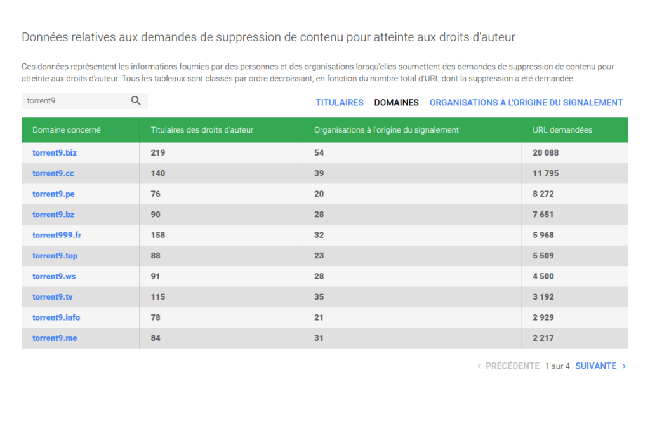Open the torrent9.ws domain link
This screenshot has height=426, width=650.
[x=54, y=276]
